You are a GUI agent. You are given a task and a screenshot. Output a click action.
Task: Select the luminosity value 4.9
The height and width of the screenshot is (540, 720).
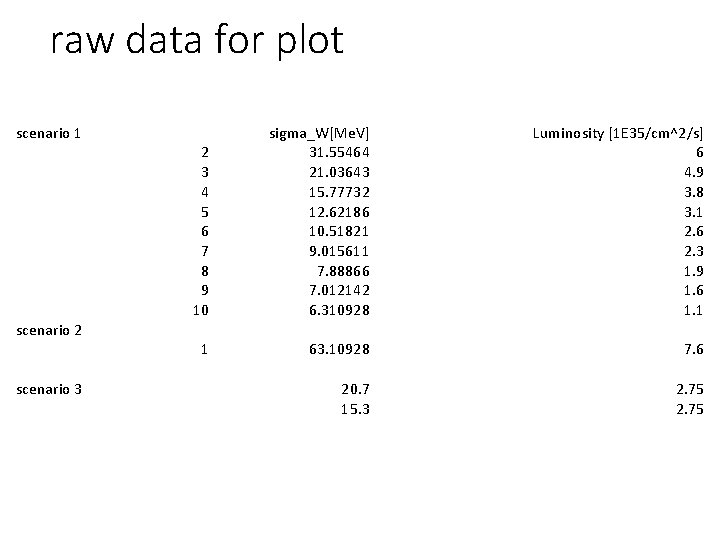point(694,172)
